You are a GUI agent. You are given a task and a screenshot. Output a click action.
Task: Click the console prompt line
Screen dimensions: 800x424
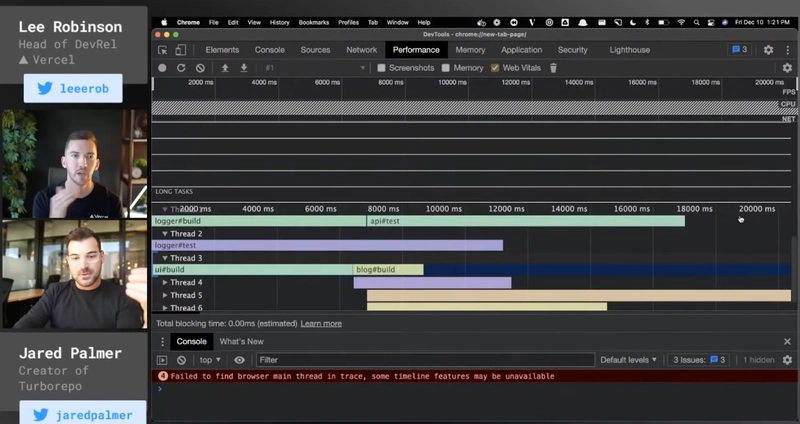[476, 389]
